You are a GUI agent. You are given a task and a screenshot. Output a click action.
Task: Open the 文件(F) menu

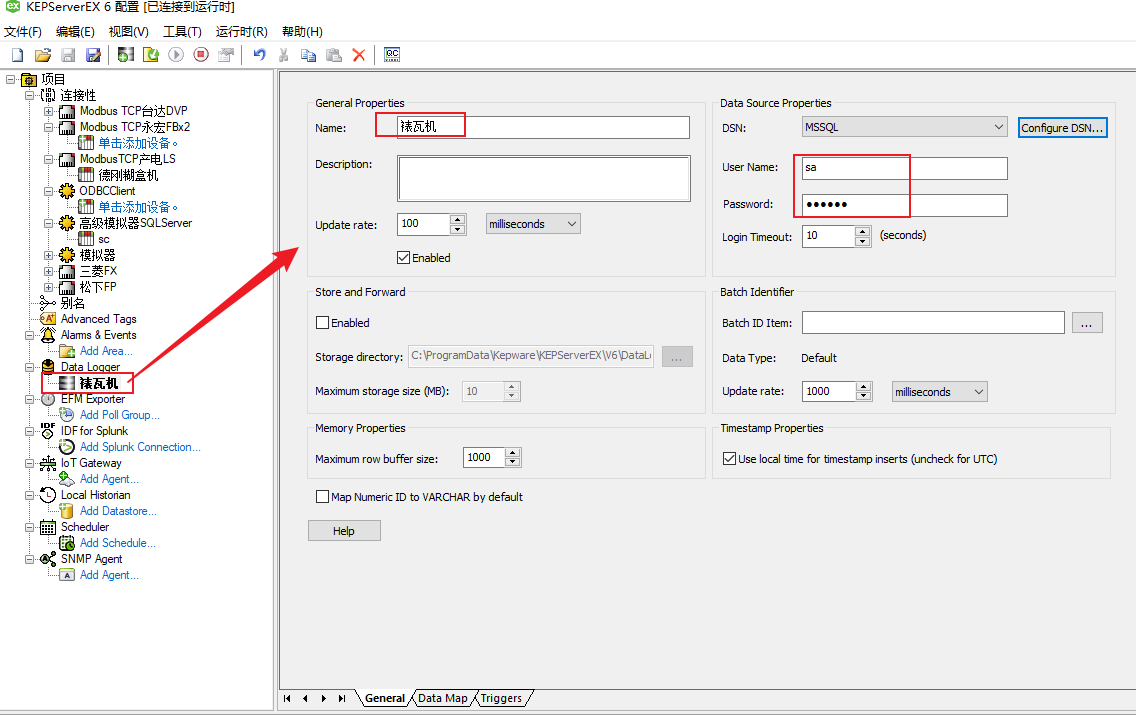(23, 32)
